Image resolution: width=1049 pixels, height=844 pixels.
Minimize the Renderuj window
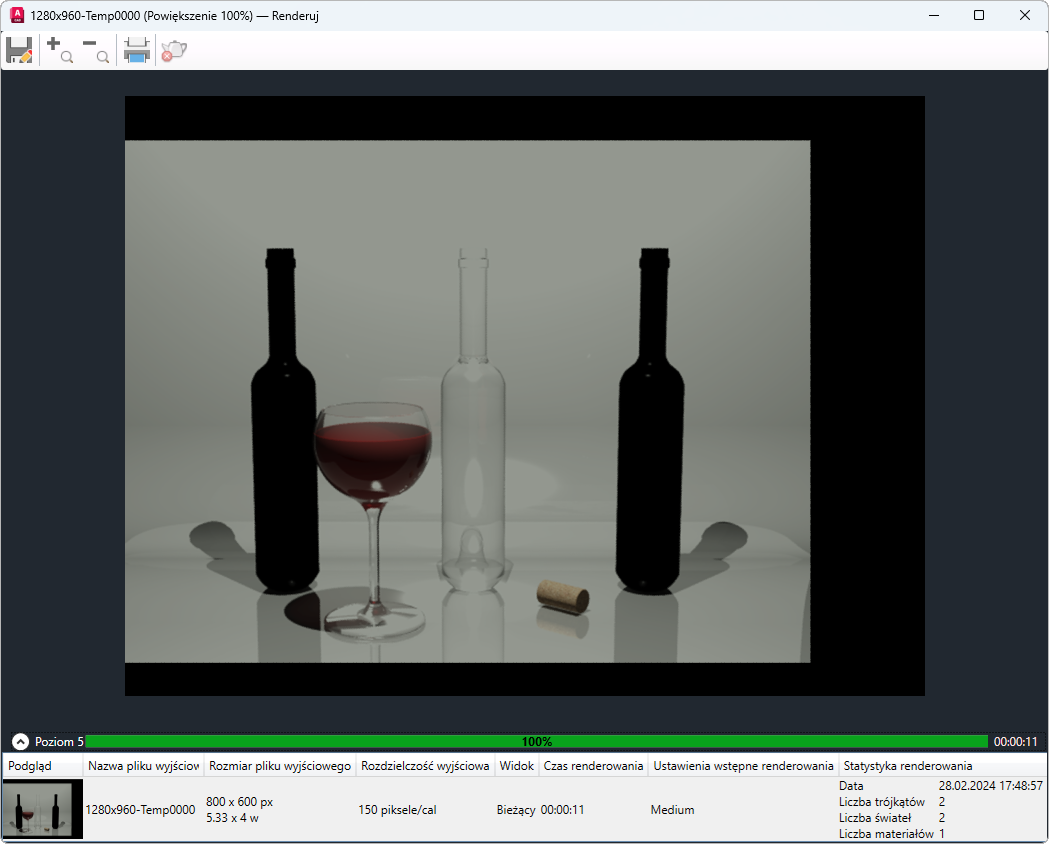934,15
